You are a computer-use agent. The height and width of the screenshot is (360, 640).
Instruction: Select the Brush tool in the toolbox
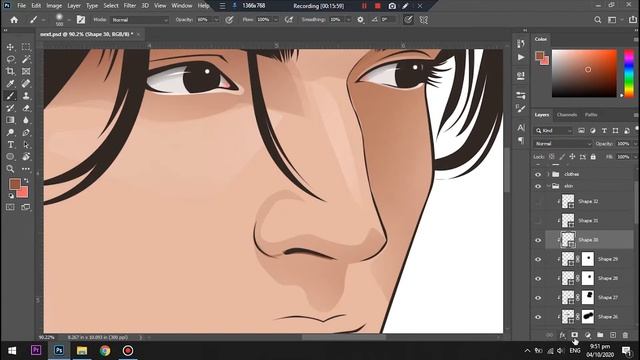(10, 96)
